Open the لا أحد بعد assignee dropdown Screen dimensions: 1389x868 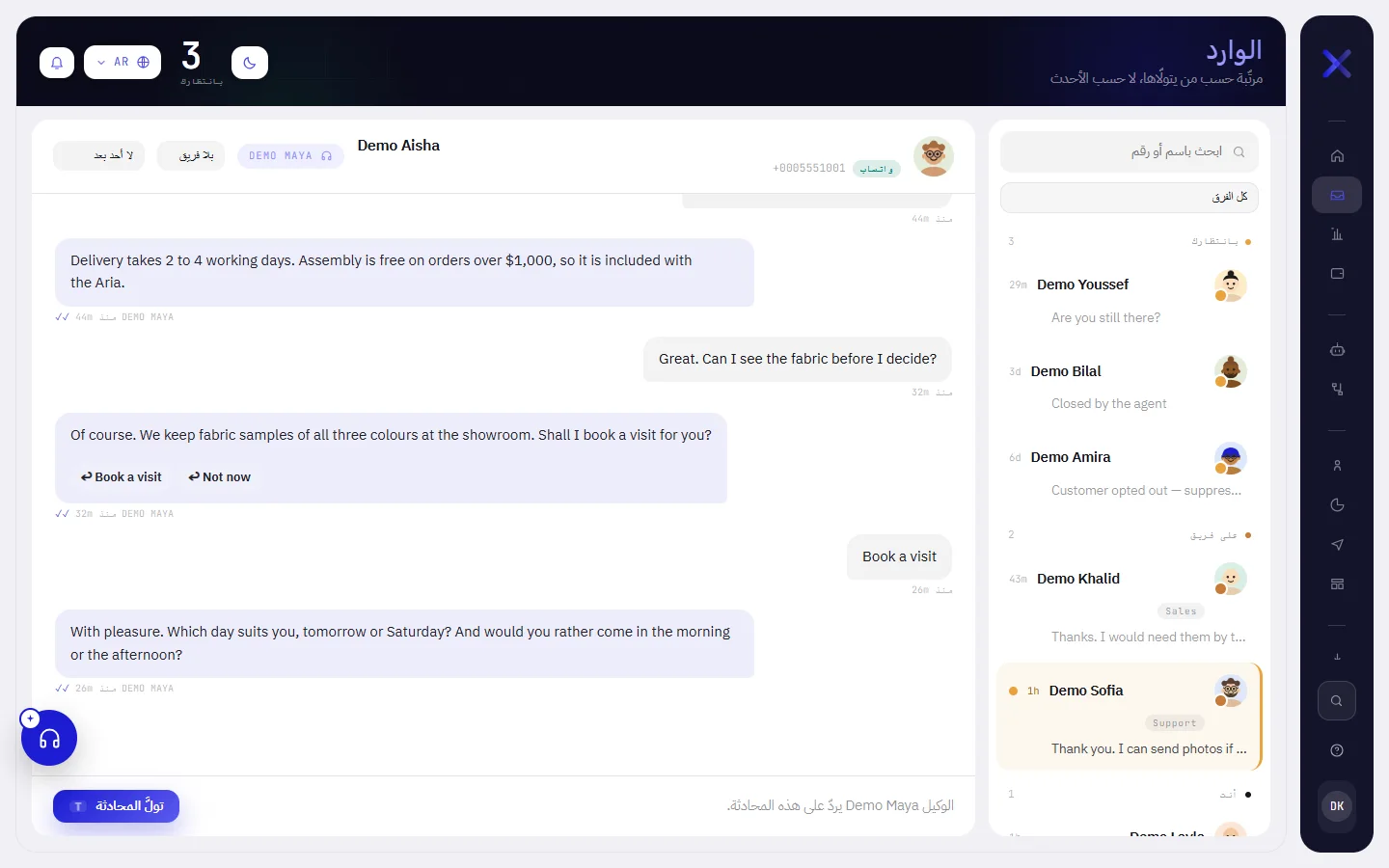(99, 155)
